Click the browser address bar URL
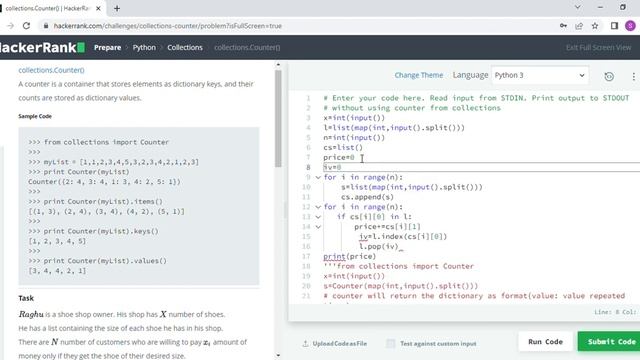Viewport: 640px width, 360px height. click(x=168, y=26)
